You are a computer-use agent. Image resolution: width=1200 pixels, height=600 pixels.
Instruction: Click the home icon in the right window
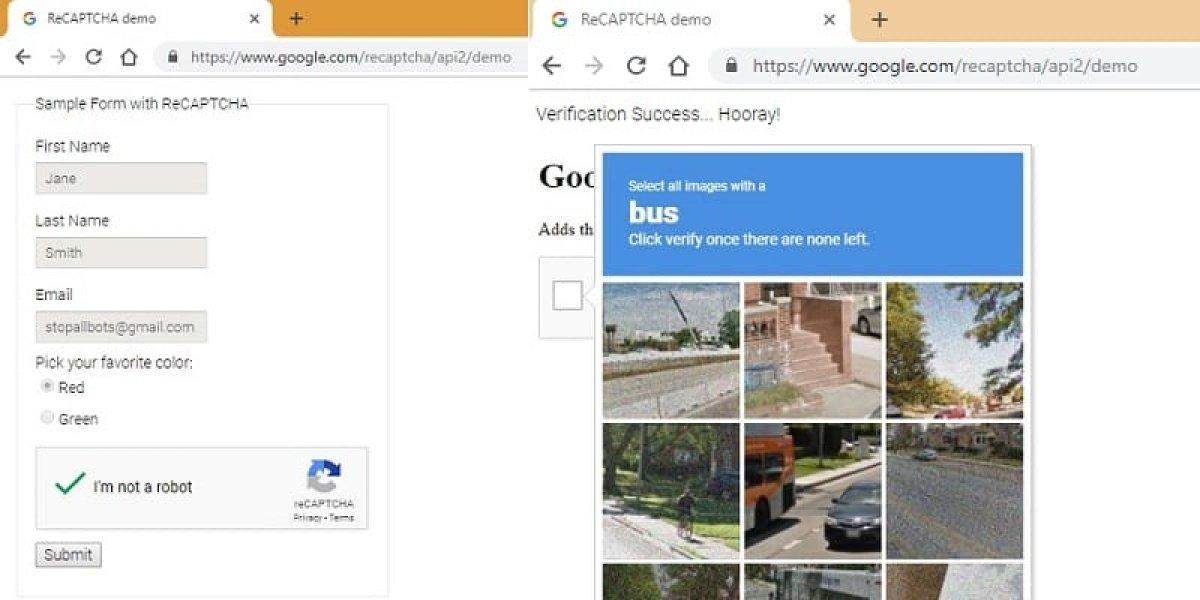click(x=678, y=66)
